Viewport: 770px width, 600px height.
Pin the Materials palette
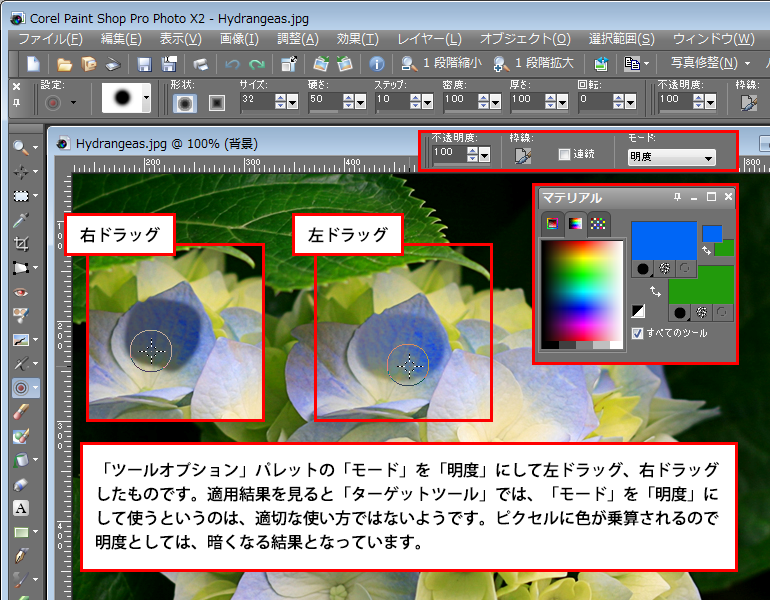pos(678,197)
